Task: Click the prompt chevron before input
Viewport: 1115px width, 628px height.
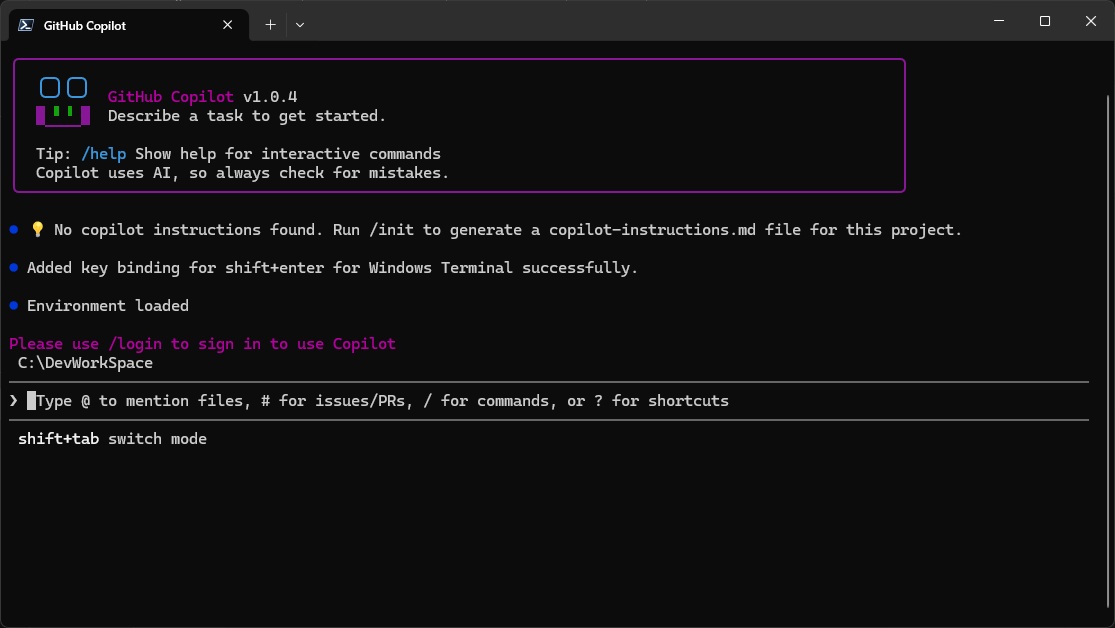Action: pyautogui.click(x=14, y=401)
